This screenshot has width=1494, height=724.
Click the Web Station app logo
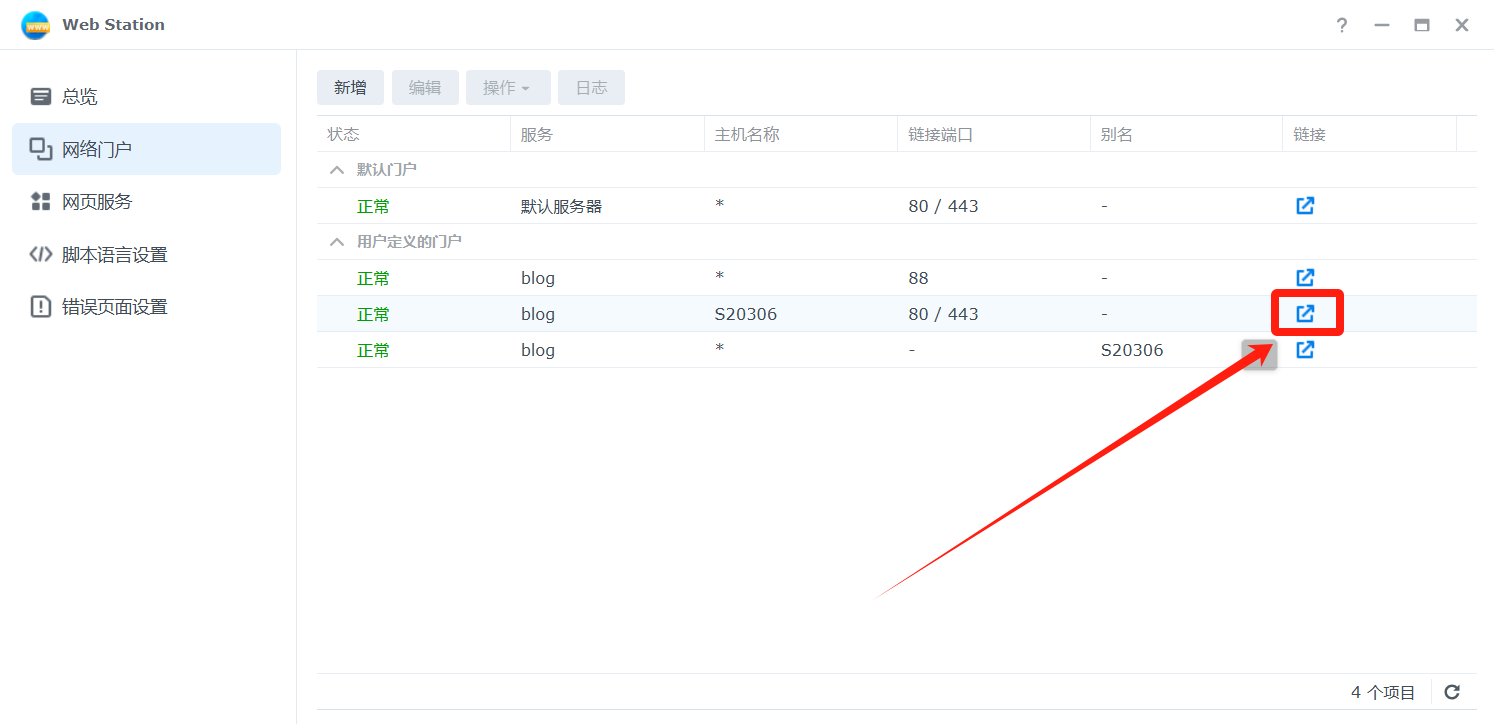tap(35, 25)
